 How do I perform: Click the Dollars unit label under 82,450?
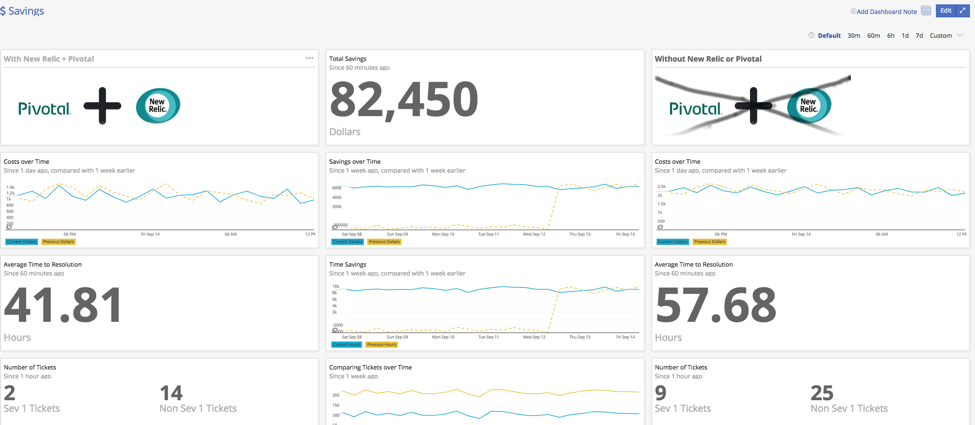[344, 132]
